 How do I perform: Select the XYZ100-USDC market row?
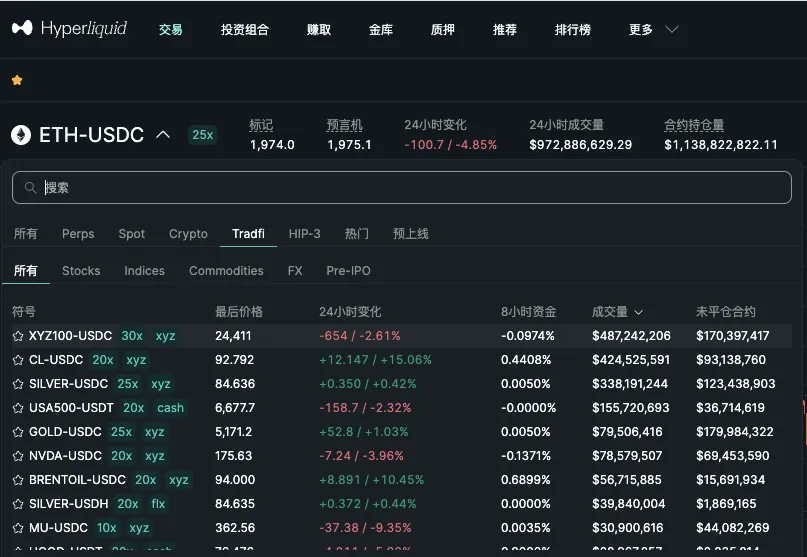click(x=402, y=336)
